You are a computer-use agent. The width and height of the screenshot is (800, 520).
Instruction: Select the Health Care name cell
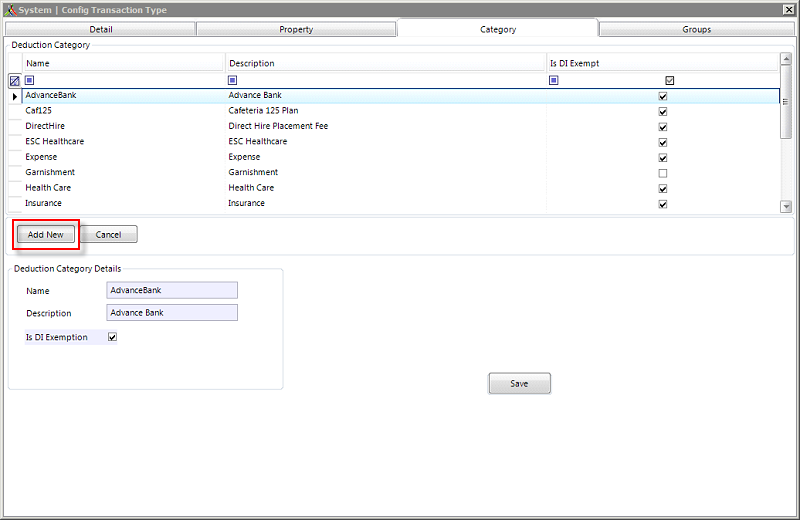point(123,188)
